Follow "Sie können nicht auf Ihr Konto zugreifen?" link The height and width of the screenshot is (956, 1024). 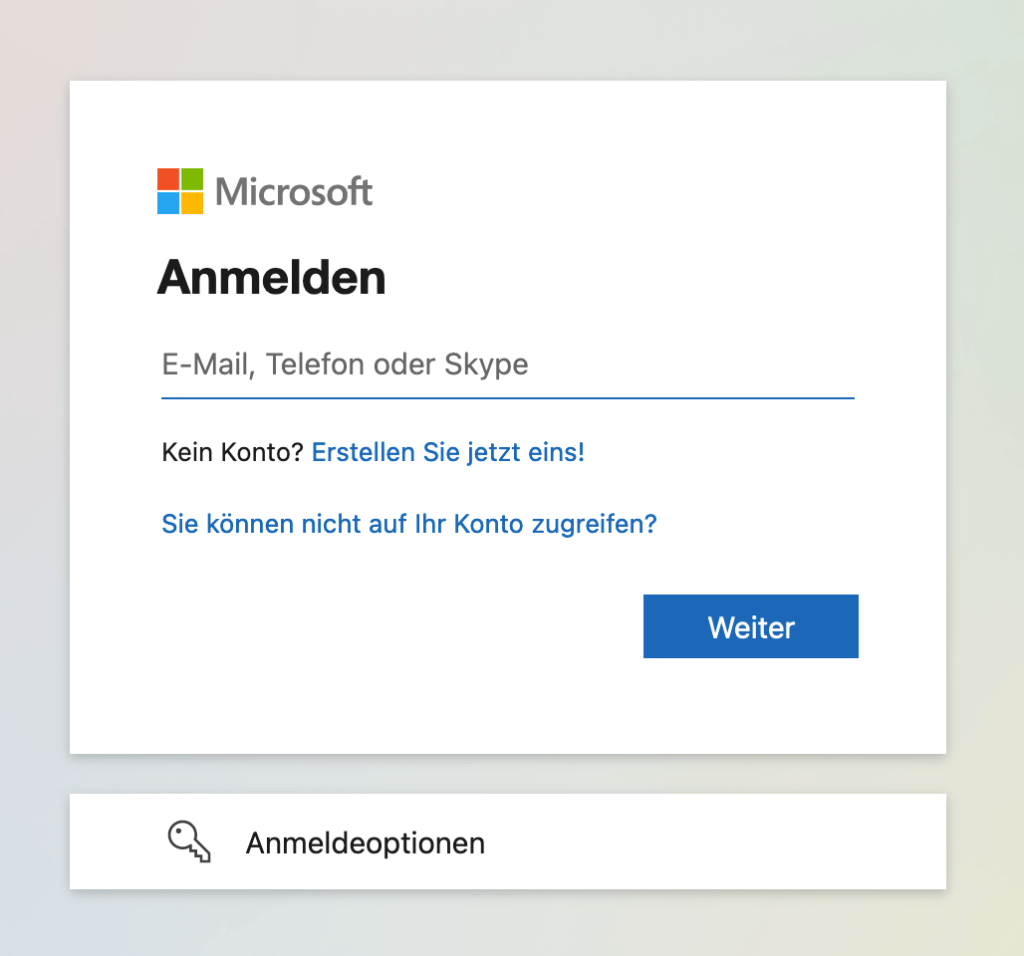pos(409,523)
